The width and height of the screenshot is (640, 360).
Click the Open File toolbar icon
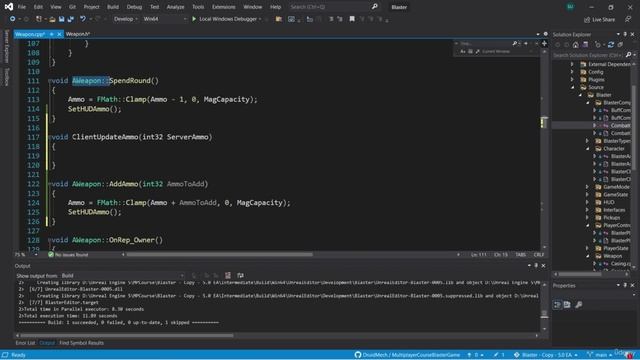pyautogui.click(x=52, y=19)
